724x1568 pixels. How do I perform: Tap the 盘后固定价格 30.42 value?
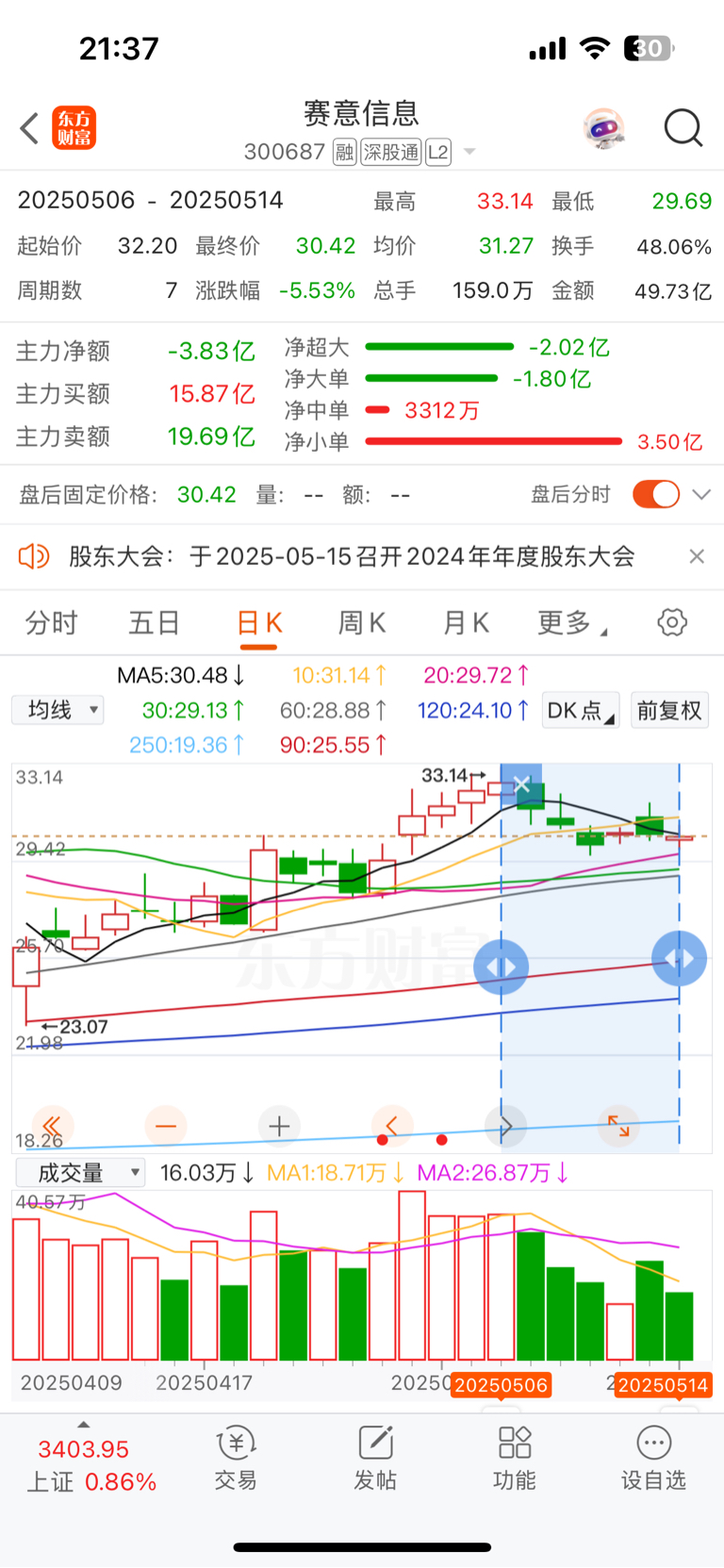pyautogui.click(x=206, y=494)
